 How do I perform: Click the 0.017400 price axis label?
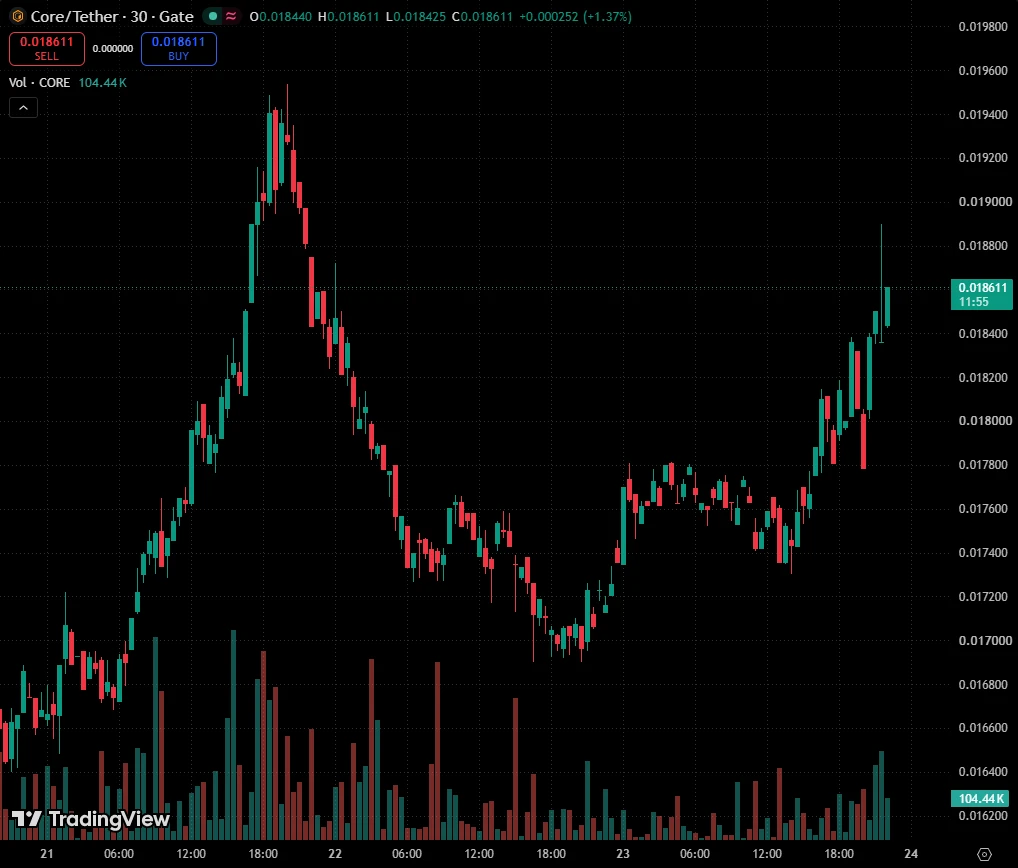tap(985, 552)
